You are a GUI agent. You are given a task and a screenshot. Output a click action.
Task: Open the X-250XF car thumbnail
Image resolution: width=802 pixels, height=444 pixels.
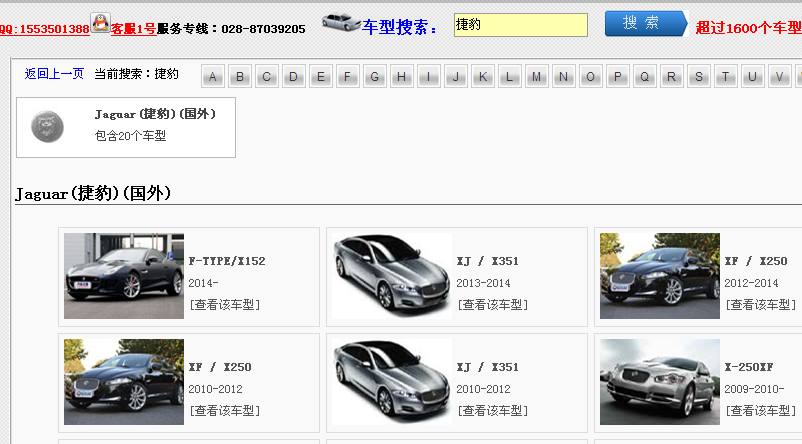pyautogui.click(x=660, y=382)
